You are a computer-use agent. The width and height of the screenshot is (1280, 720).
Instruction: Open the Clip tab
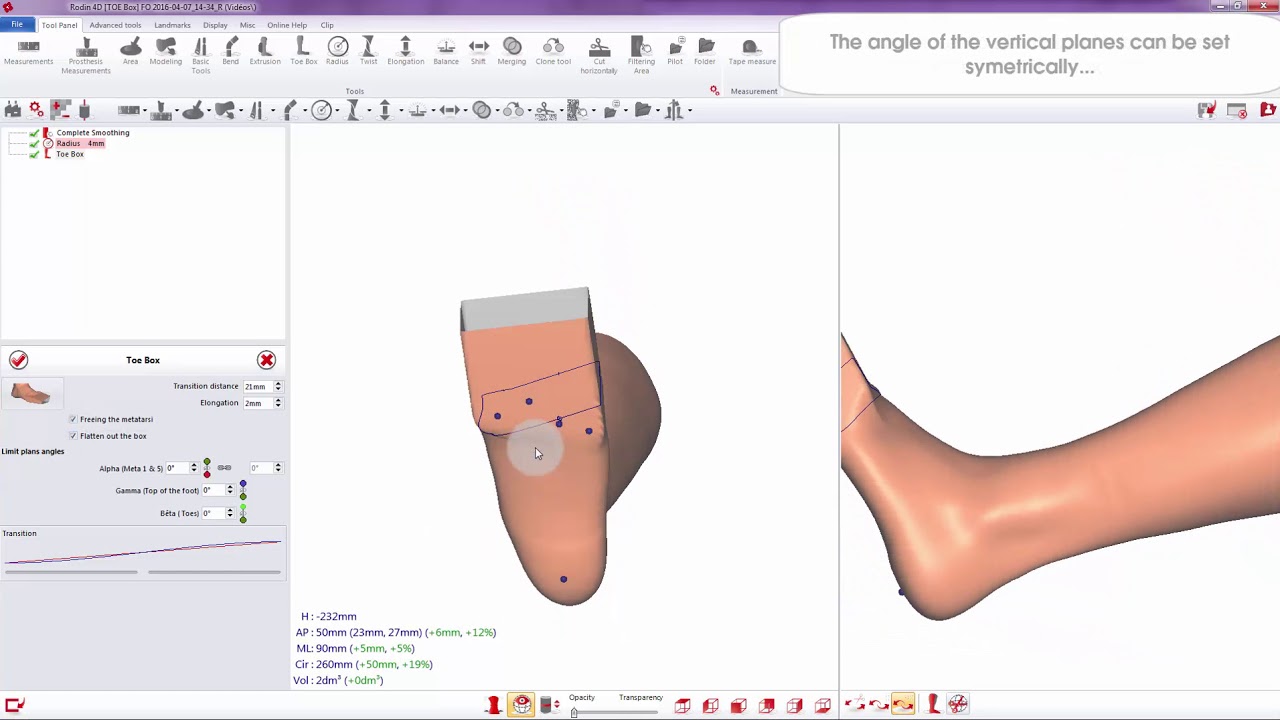(x=327, y=25)
